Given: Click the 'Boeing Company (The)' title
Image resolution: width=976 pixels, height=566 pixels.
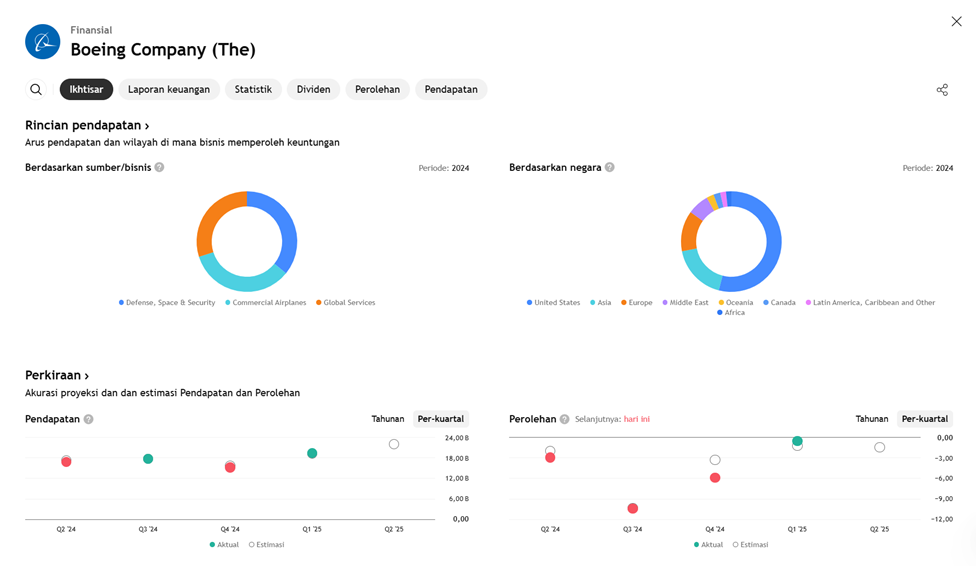Looking at the screenshot, I should (163, 50).
